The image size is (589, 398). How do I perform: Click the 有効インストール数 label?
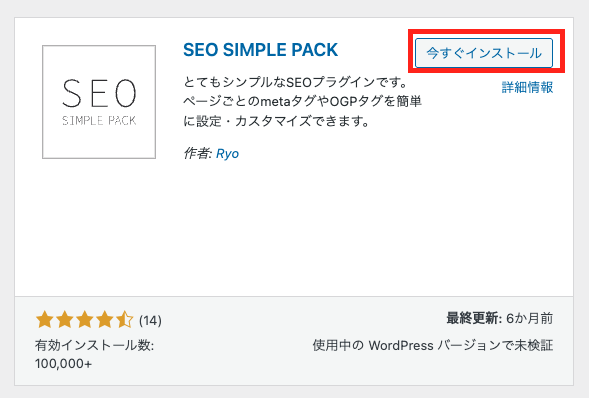click(95, 345)
